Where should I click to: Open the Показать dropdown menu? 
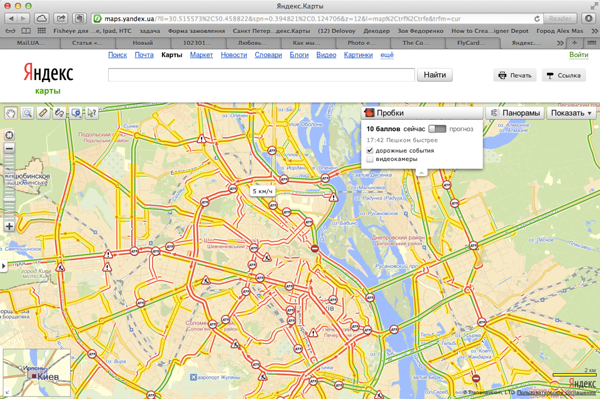pos(571,113)
